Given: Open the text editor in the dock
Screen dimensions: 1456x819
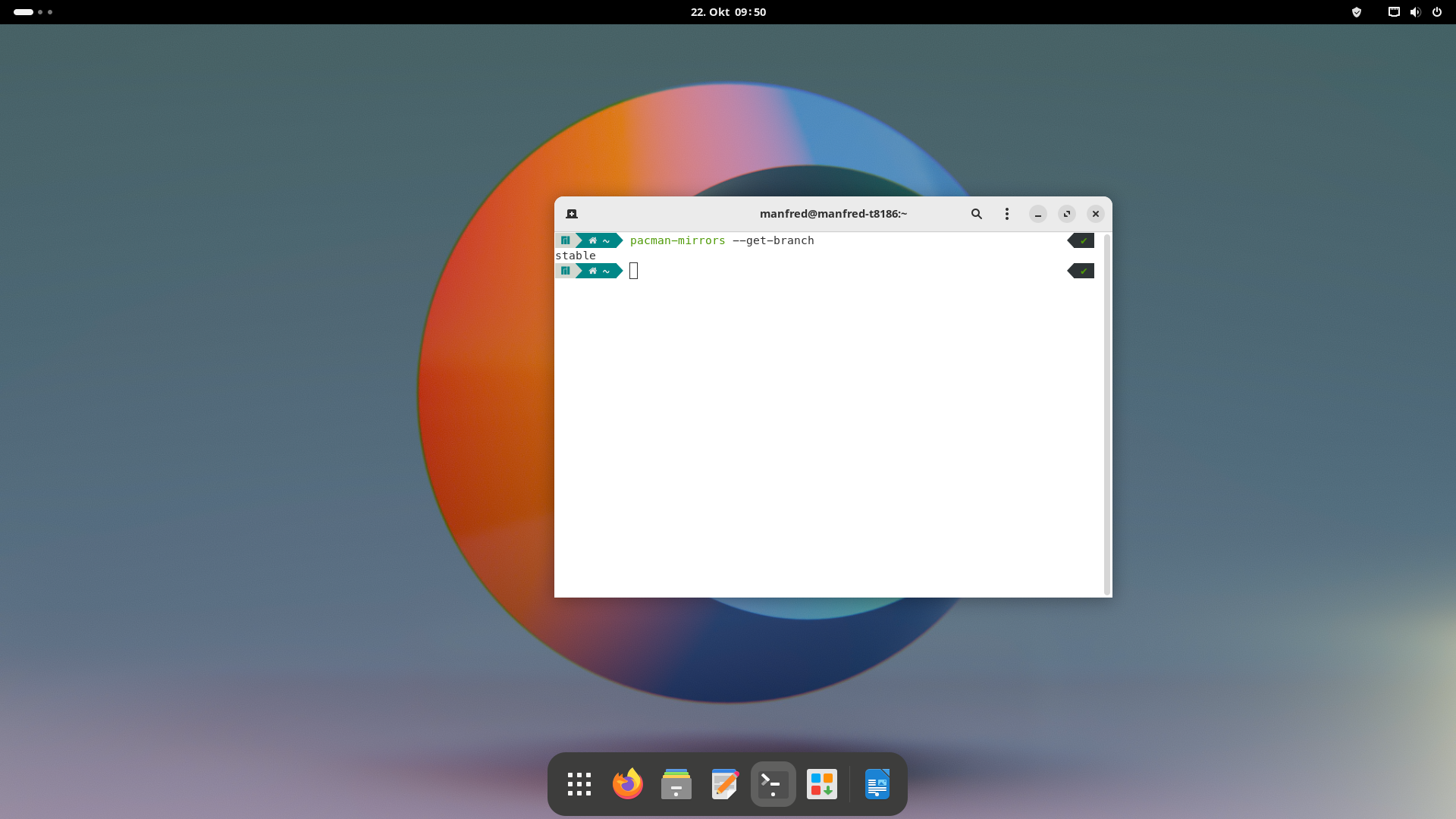Looking at the screenshot, I should point(725,784).
